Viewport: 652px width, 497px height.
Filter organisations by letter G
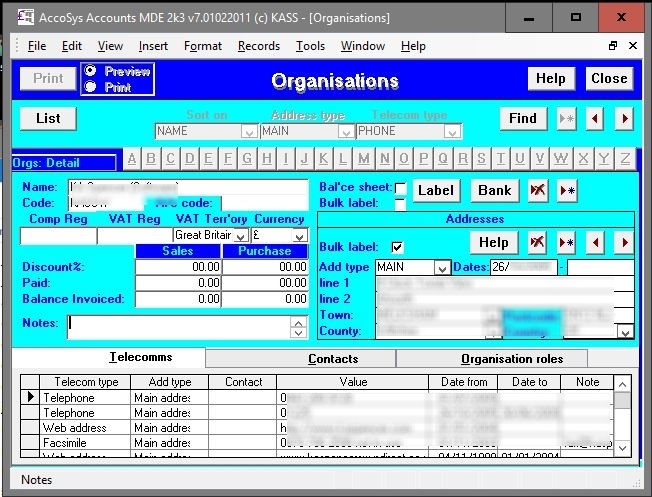coord(247,158)
